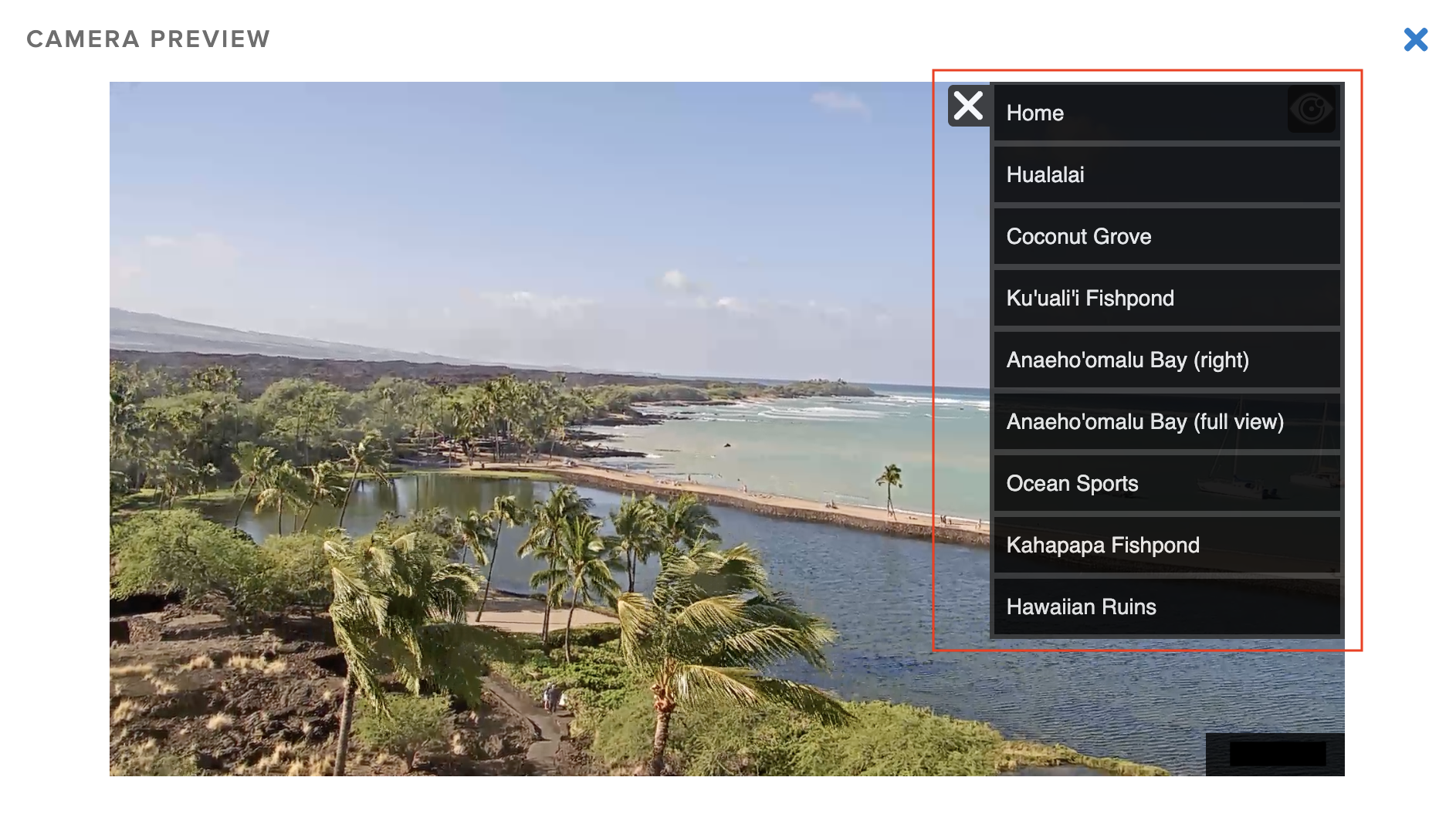Open the Ku'uali'i Fishpond view
Viewport: 1456px width, 838px height.
[x=1166, y=298]
